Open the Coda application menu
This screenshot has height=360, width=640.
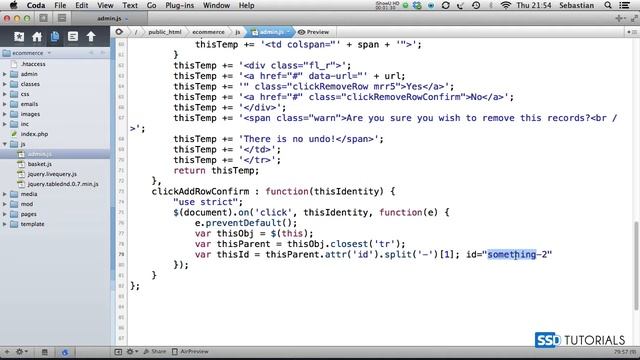pos(36,5)
